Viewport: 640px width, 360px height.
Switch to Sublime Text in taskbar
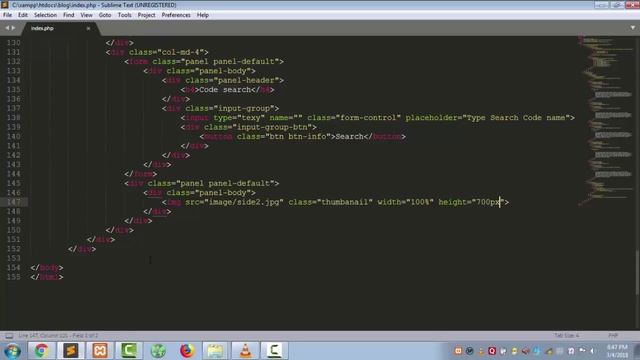tap(71, 351)
